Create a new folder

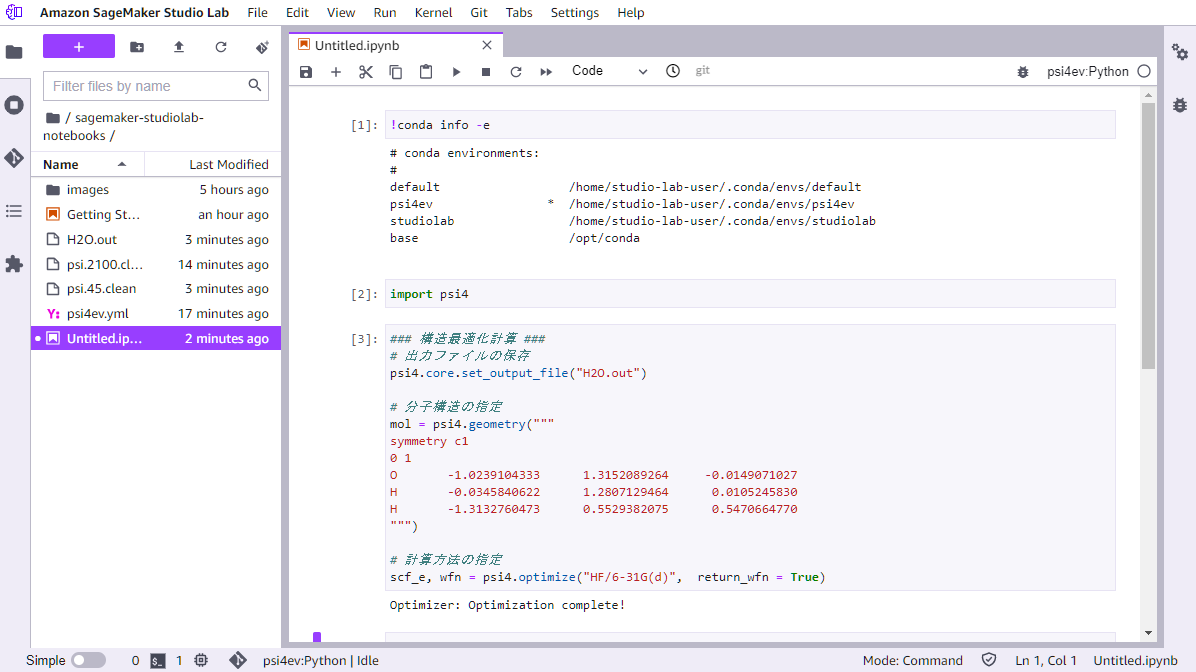point(137,47)
